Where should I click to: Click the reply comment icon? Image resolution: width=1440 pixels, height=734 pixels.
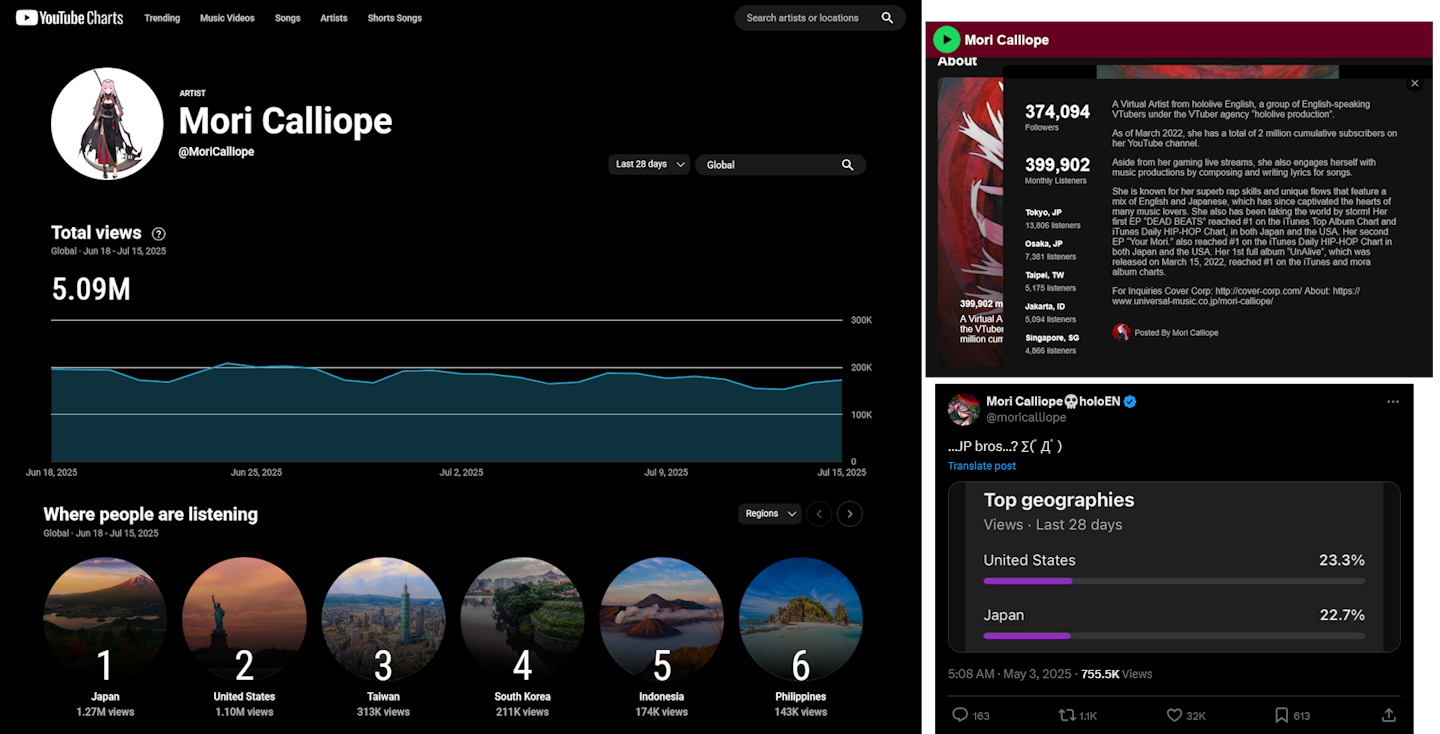pos(960,715)
